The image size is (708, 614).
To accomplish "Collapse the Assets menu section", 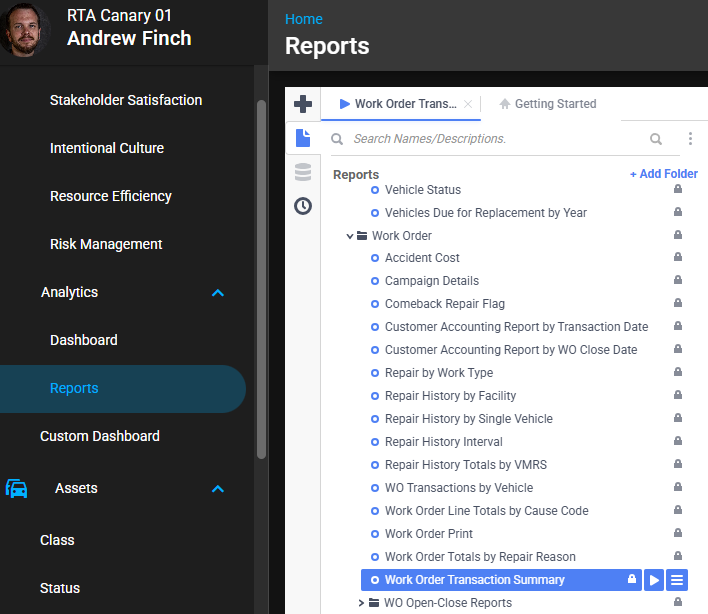I will point(218,489).
